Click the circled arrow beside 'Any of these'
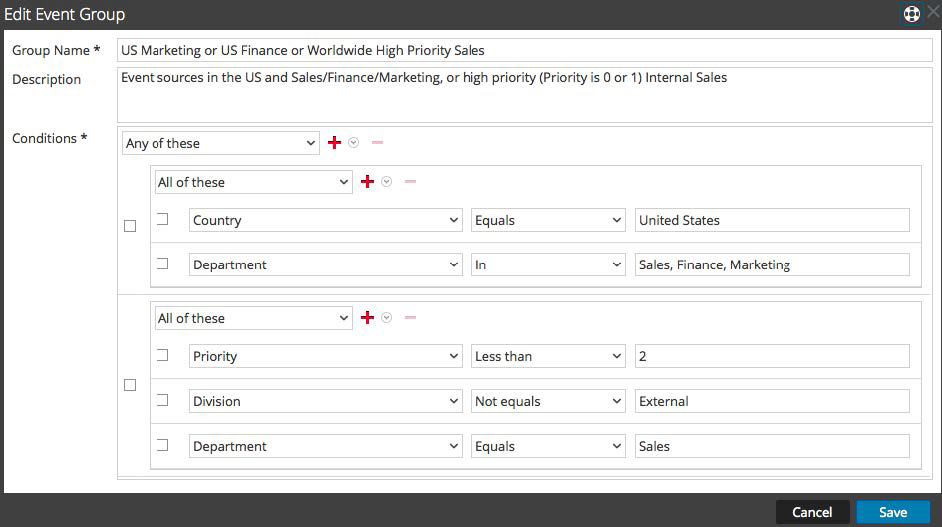This screenshot has width=942, height=527. pyautogui.click(x=354, y=143)
